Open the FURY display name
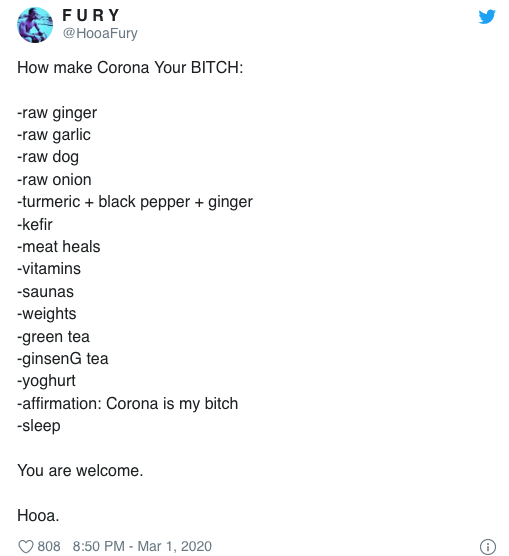Screen dimensions: 509x556 tap(91, 15)
